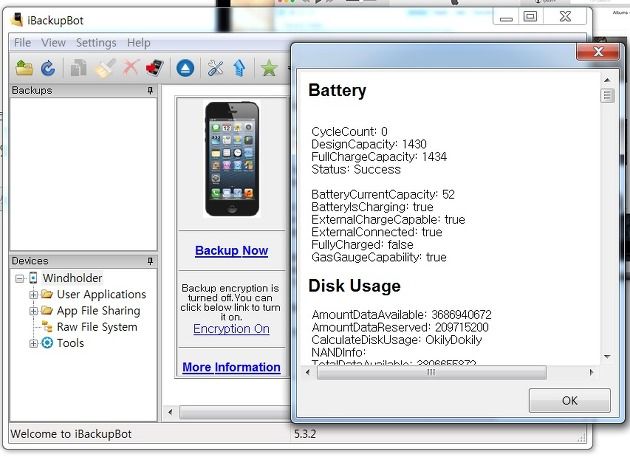
Task: Expand the App File Sharing node
Action: tap(34, 311)
